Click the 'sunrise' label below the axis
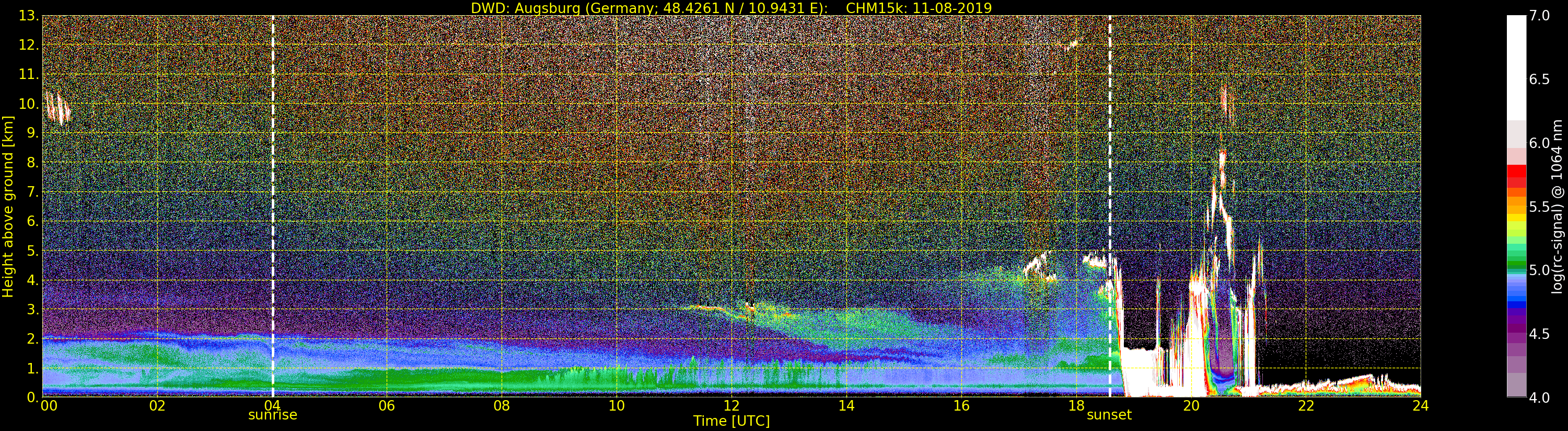This screenshot has width=1568, height=431. point(273,415)
